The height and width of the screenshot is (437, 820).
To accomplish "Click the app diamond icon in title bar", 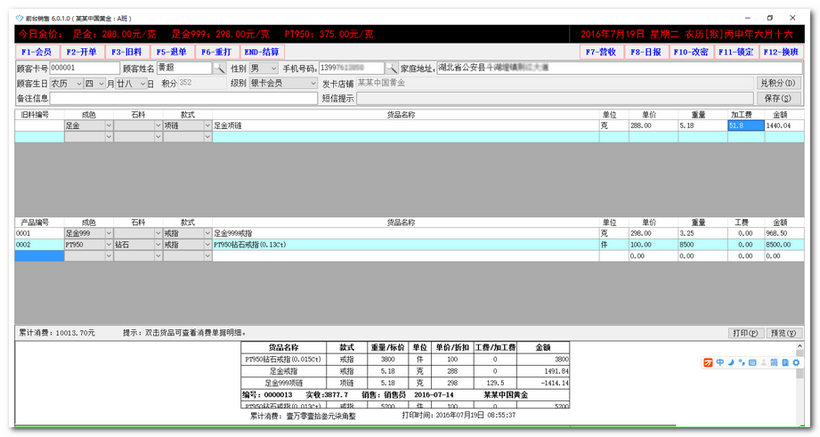I will pos(20,18).
